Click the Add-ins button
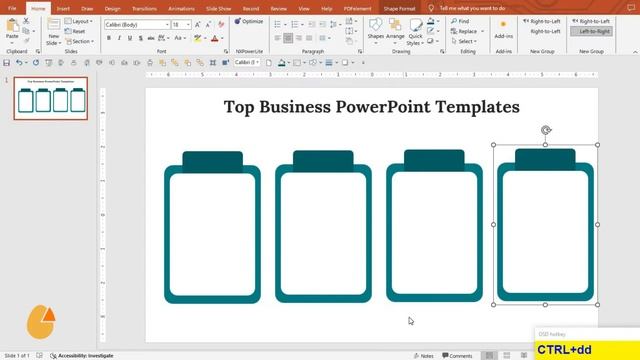Screen dimensions: 640x360 coord(504,30)
